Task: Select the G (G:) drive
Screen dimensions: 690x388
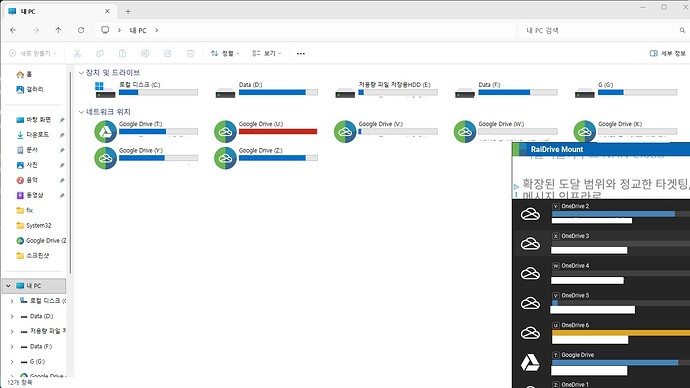Action: (x=626, y=89)
